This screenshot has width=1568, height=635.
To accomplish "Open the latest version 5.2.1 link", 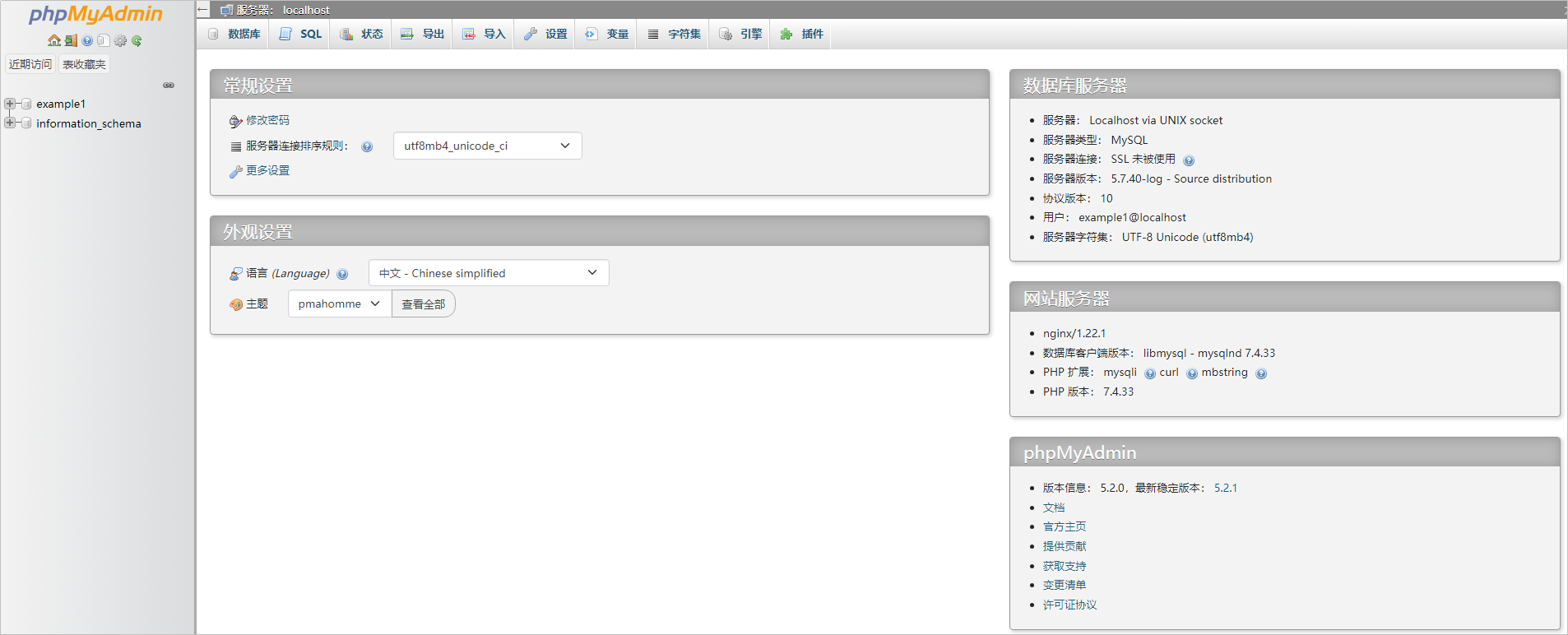I will click(x=1226, y=488).
